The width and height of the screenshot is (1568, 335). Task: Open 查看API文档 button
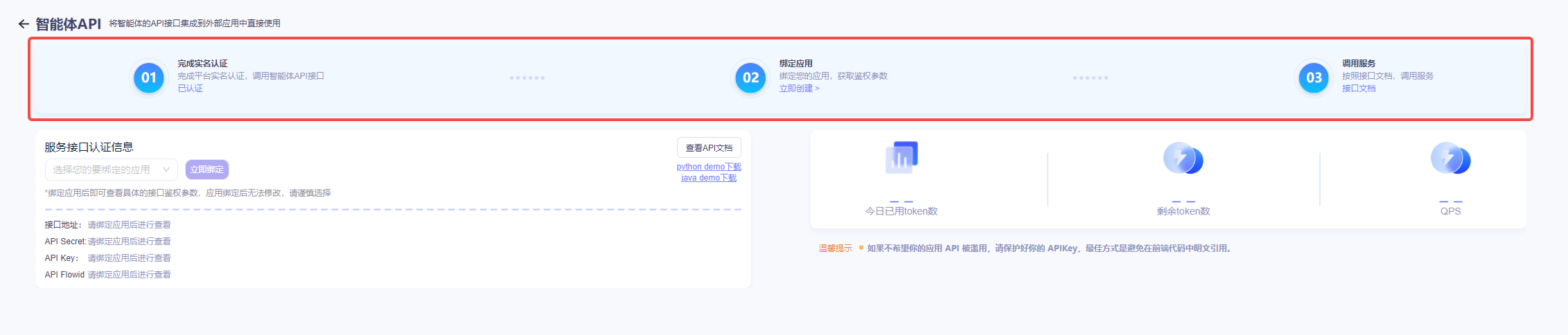click(709, 147)
